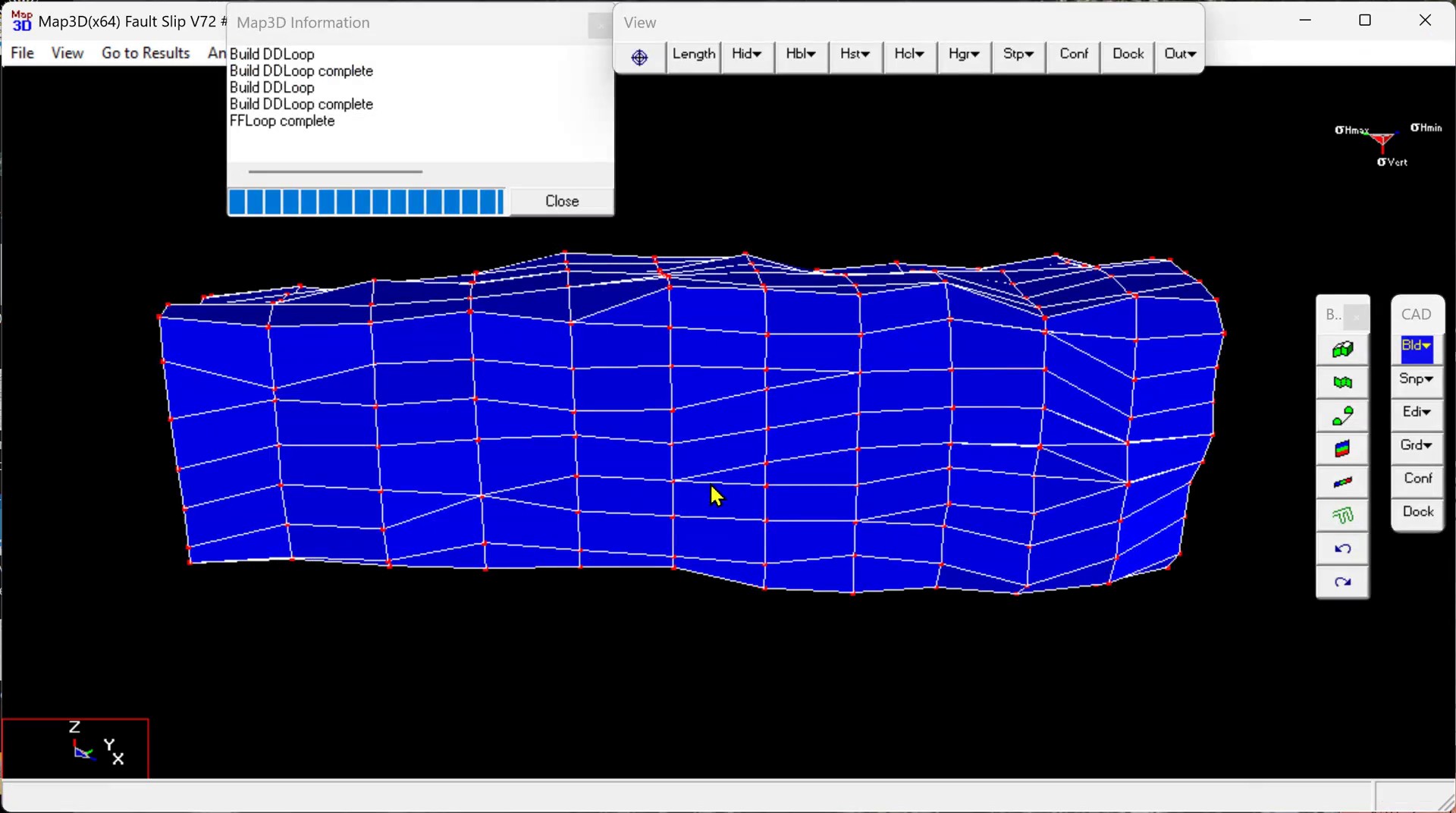Expand the Grd grid dropdown

(x=1416, y=445)
